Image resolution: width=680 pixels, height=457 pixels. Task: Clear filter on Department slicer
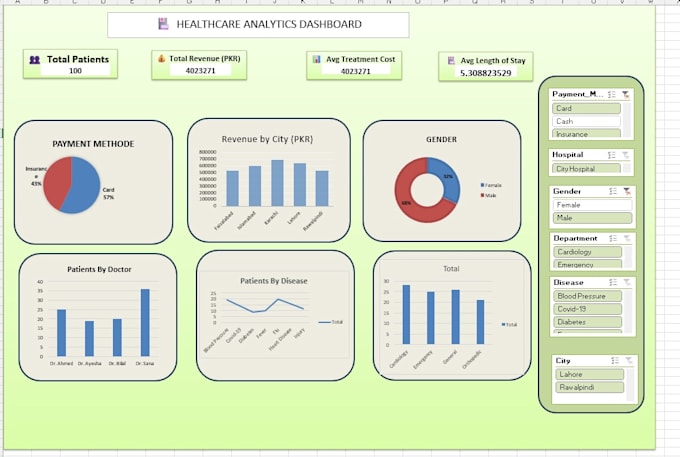[627, 238]
